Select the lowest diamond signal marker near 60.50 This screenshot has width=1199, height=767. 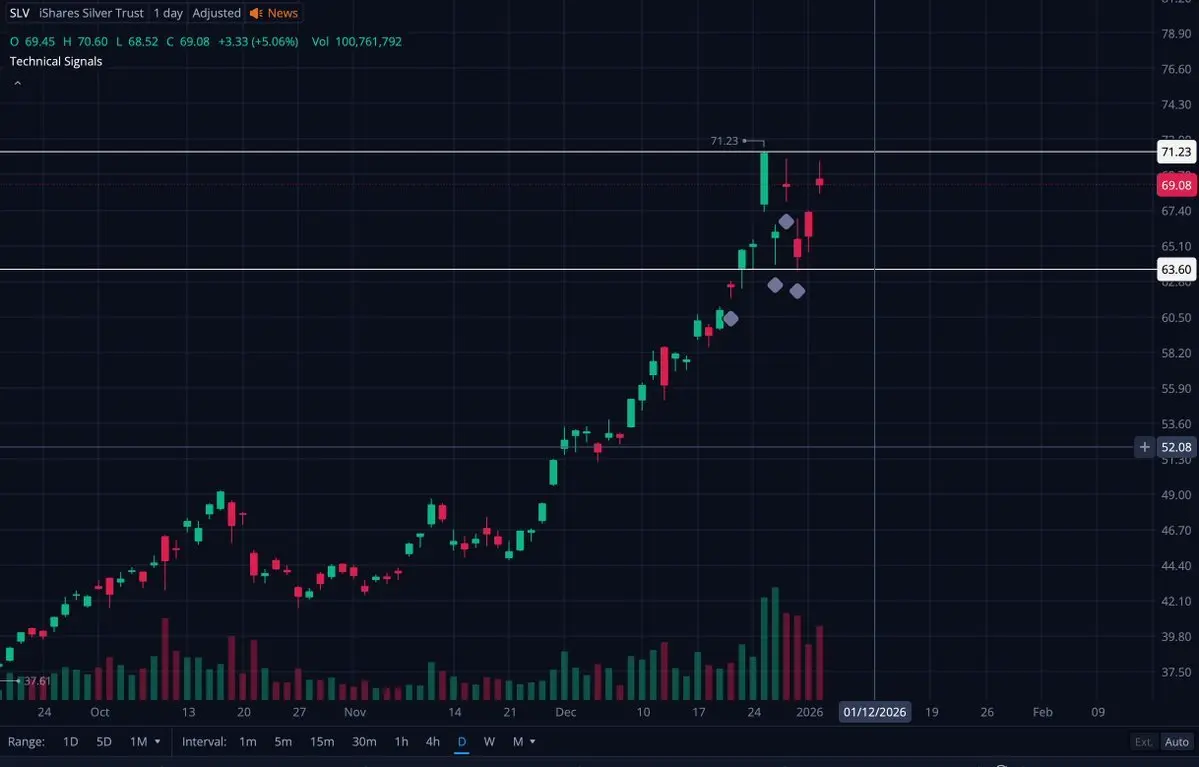coord(730,319)
